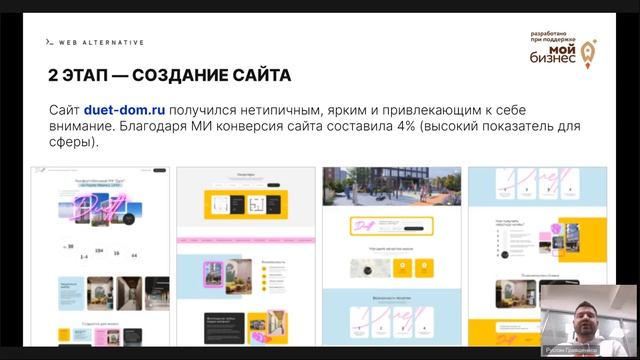Open the second screenshot with yellow floor plans

pos(246,256)
